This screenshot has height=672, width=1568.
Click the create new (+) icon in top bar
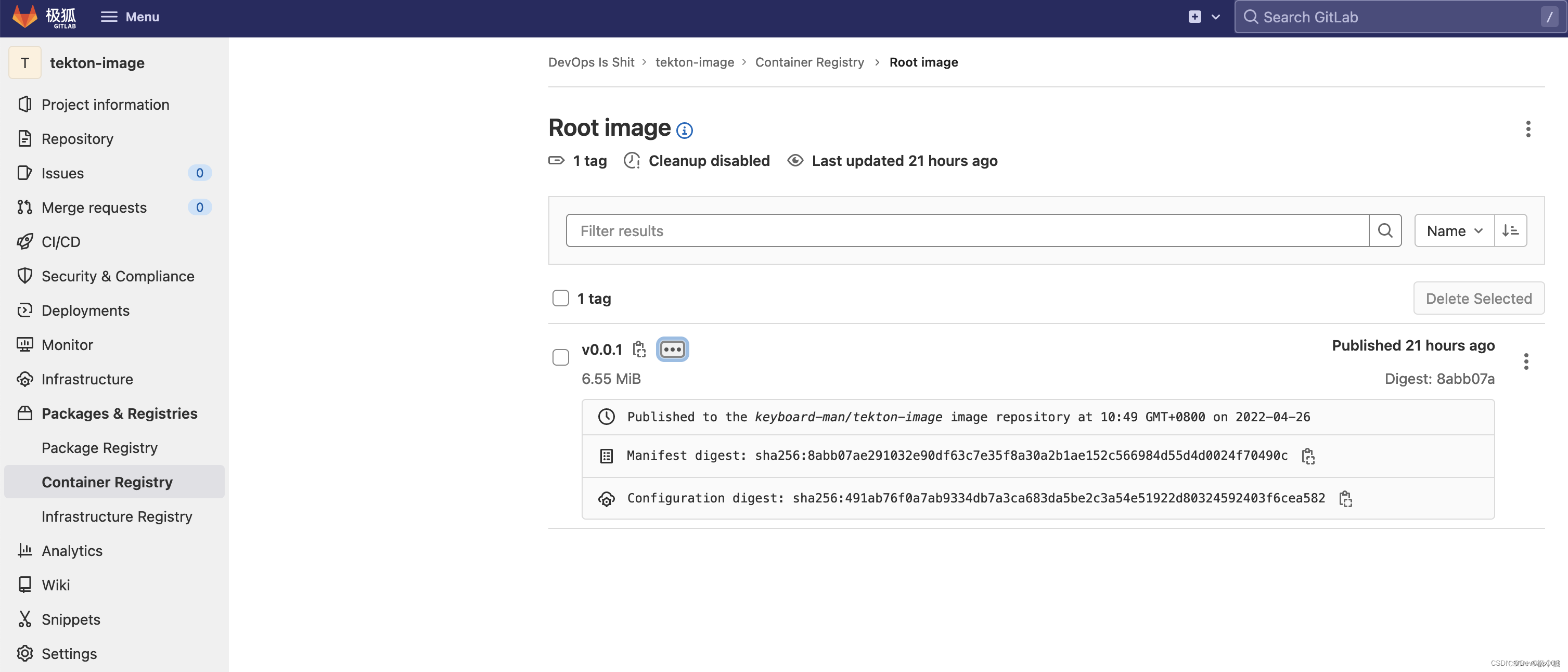(x=1193, y=17)
